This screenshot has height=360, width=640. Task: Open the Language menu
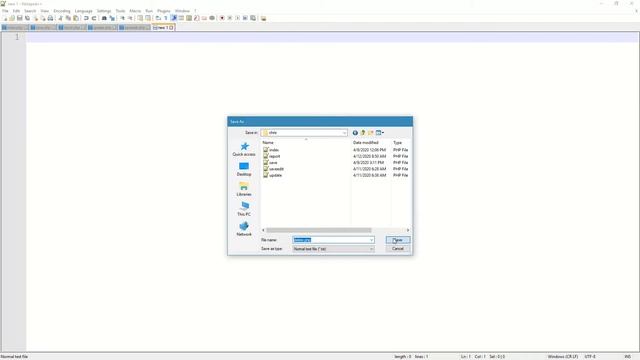click(x=84, y=11)
